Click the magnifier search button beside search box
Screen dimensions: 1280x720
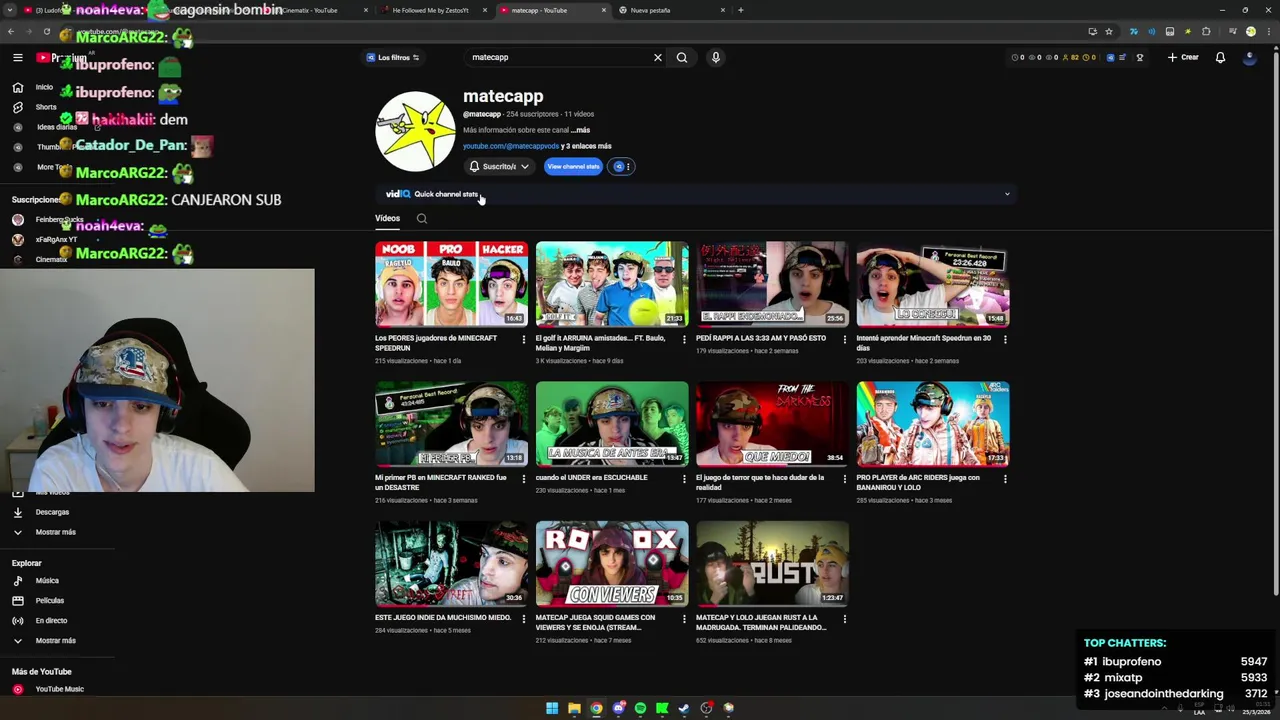[682, 58]
